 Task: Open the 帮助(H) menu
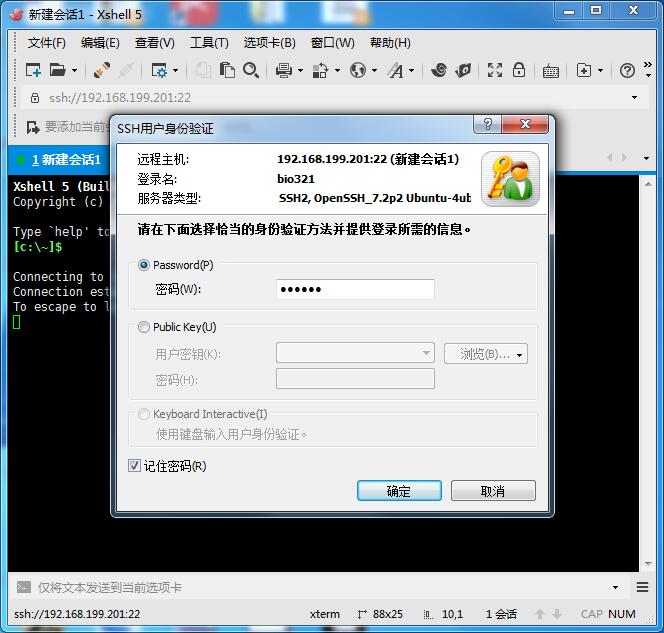pyautogui.click(x=390, y=42)
